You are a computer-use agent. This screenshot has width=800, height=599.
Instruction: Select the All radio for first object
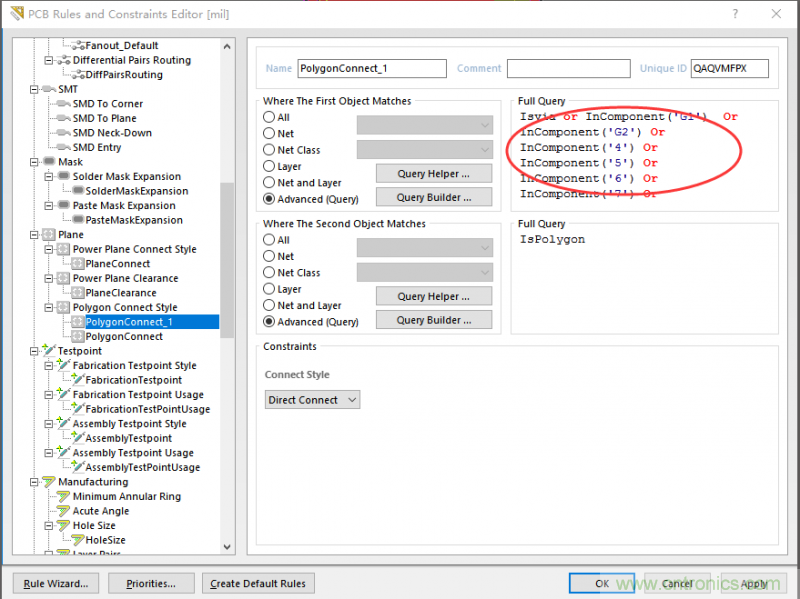point(270,117)
